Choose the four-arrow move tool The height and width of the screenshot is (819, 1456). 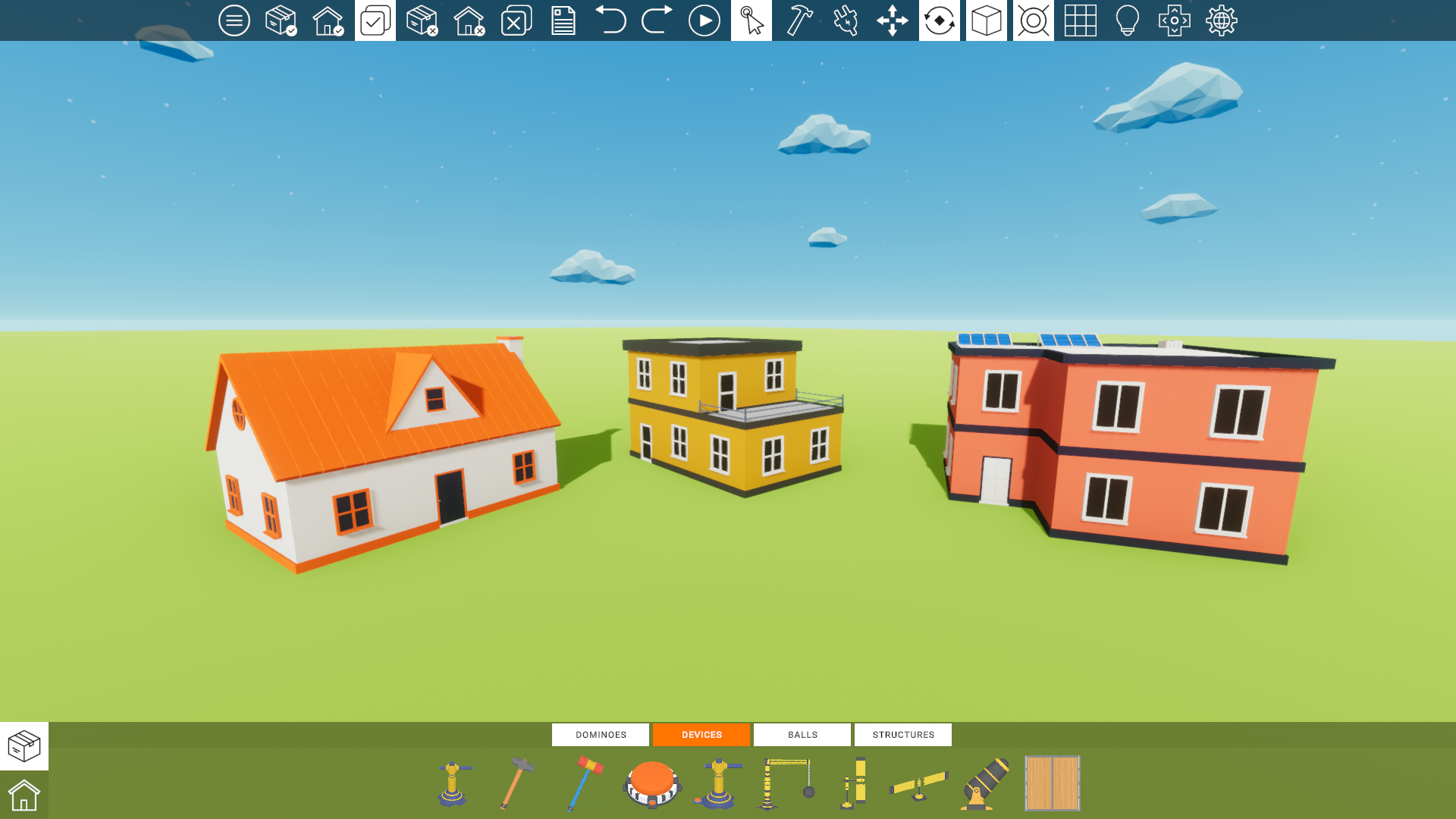point(893,20)
